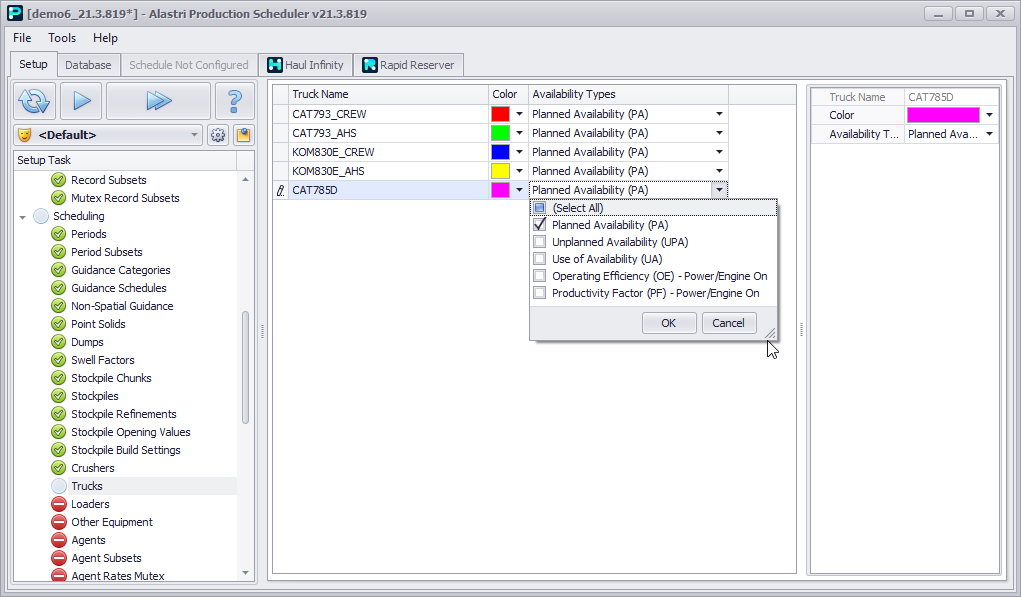Click the red icon beside Agent Subsets

point(59,558)
